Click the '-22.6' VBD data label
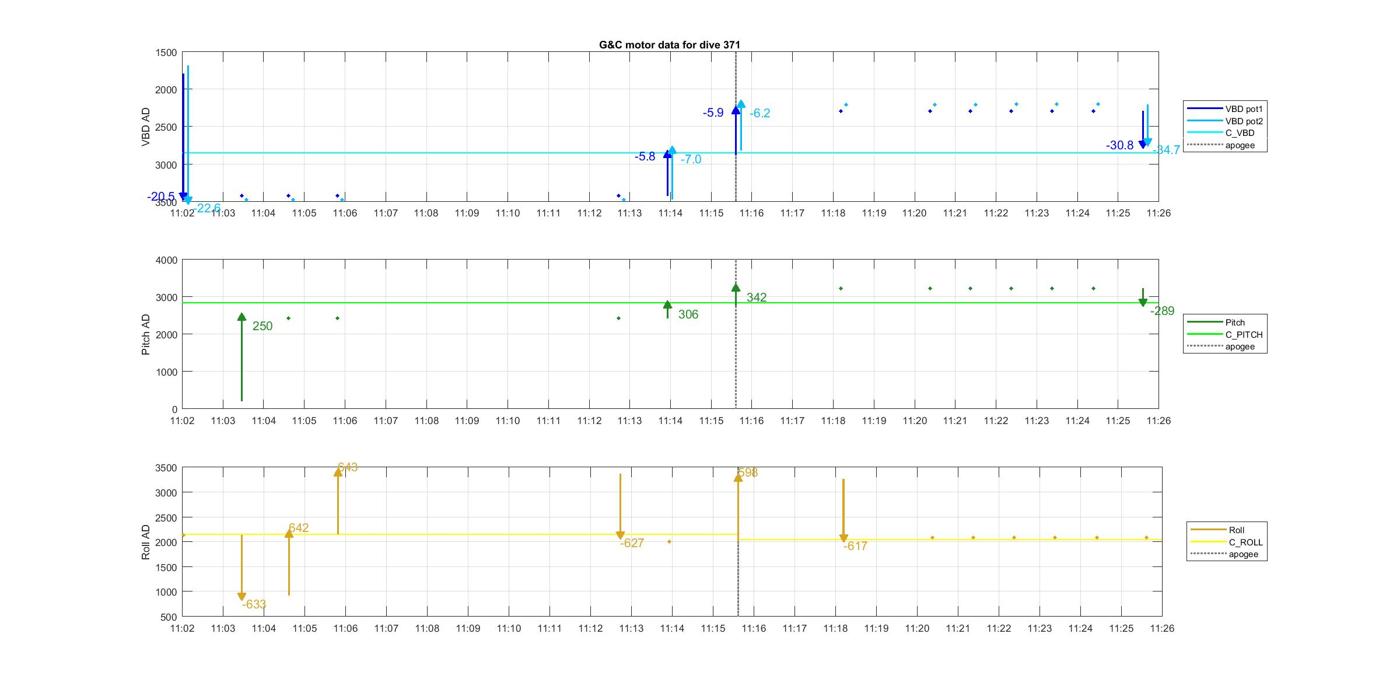Screen dimensions: 1400x693 pyautogui.click(x=207, y=208)
